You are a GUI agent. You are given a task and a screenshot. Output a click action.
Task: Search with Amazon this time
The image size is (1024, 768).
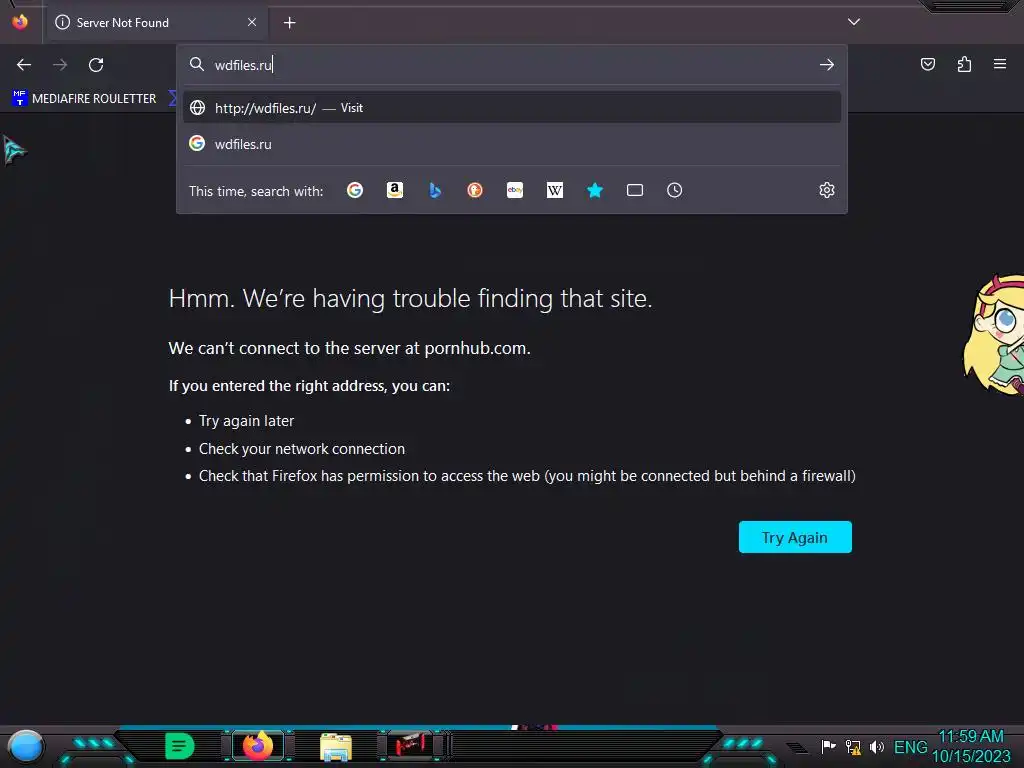point(394,190)
